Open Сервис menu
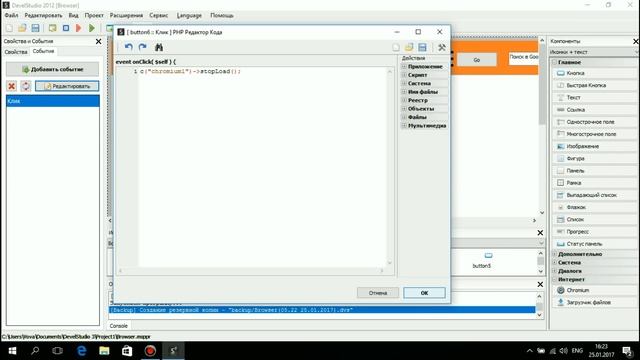 [x=158, y=15]
